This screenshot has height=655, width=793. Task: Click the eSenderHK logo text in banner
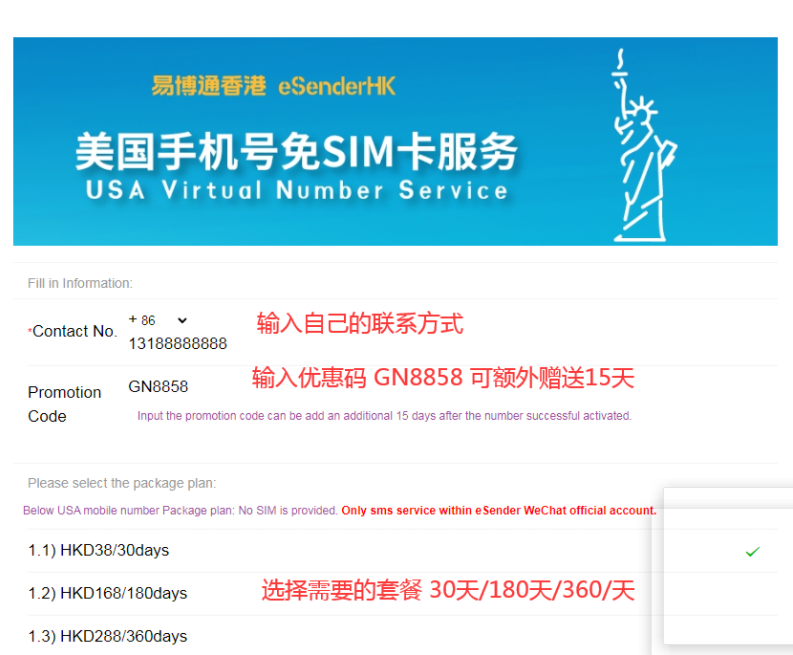(x=337, y=86)
